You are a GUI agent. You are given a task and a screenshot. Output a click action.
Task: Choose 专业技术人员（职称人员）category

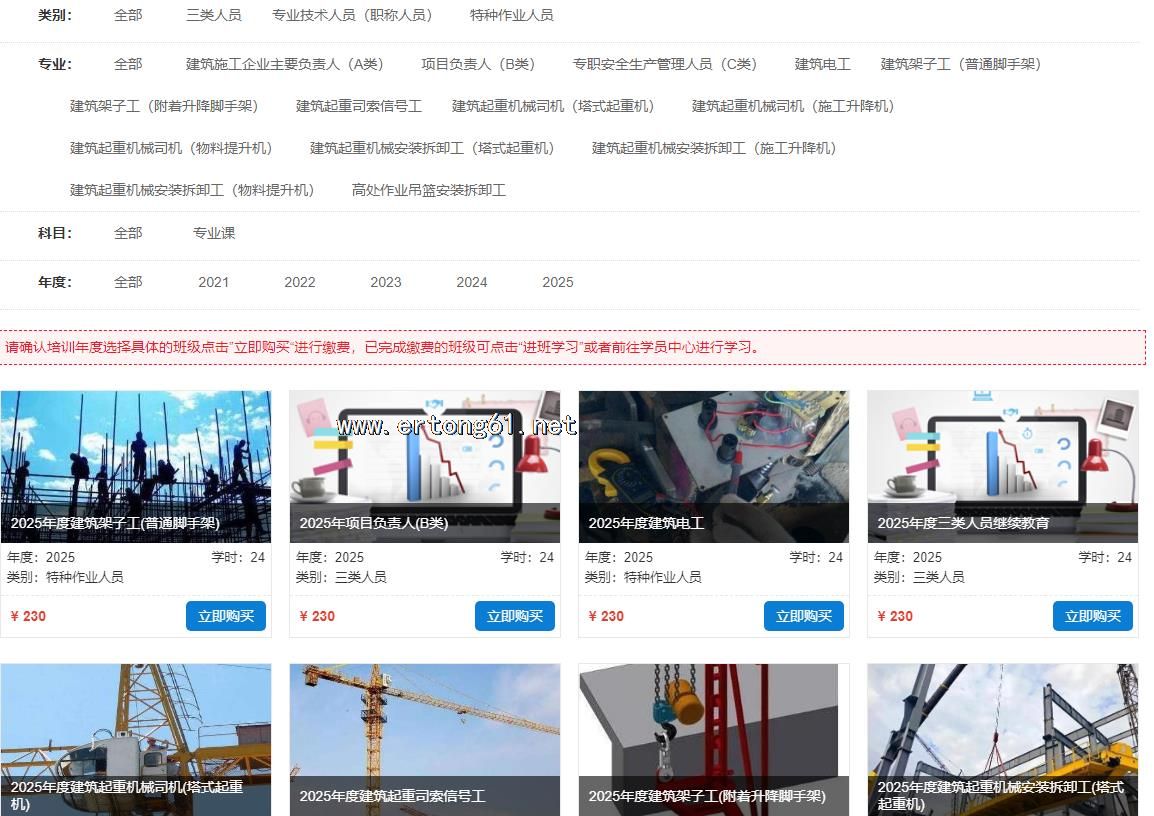[x=355, y=15]
